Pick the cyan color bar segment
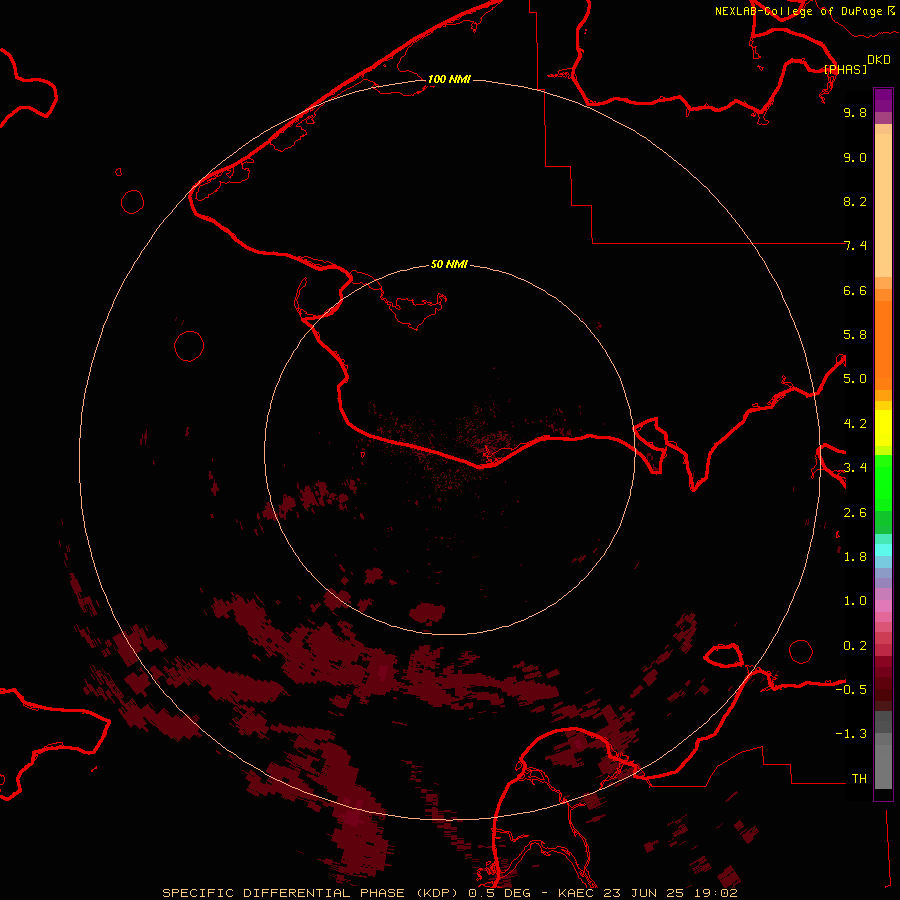The height and width of the screenshot is (900, 900). coord(883,550)
